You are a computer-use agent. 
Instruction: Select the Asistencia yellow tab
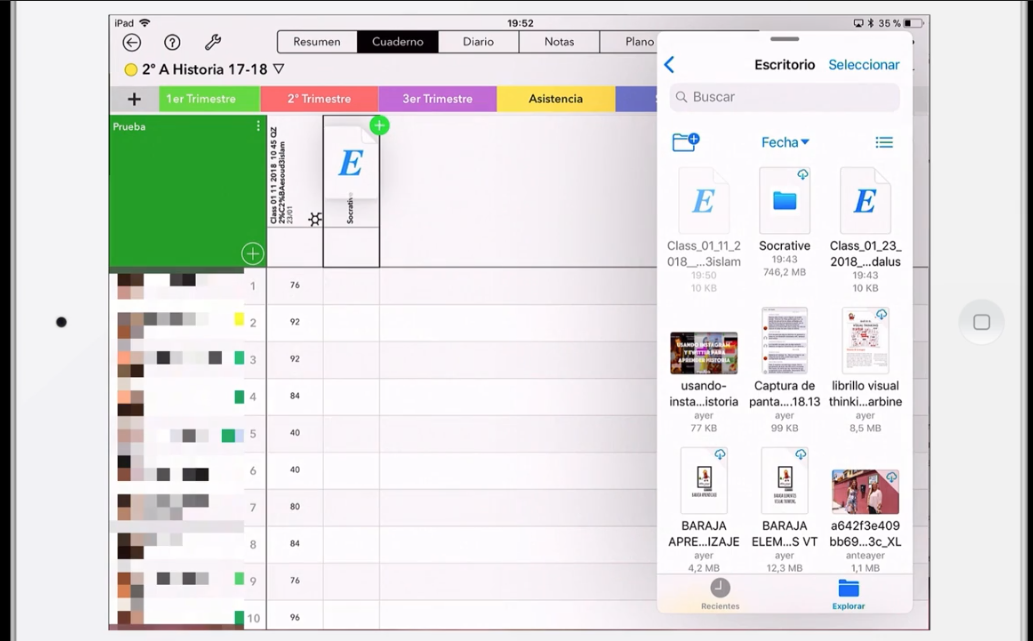click(555, 99)
